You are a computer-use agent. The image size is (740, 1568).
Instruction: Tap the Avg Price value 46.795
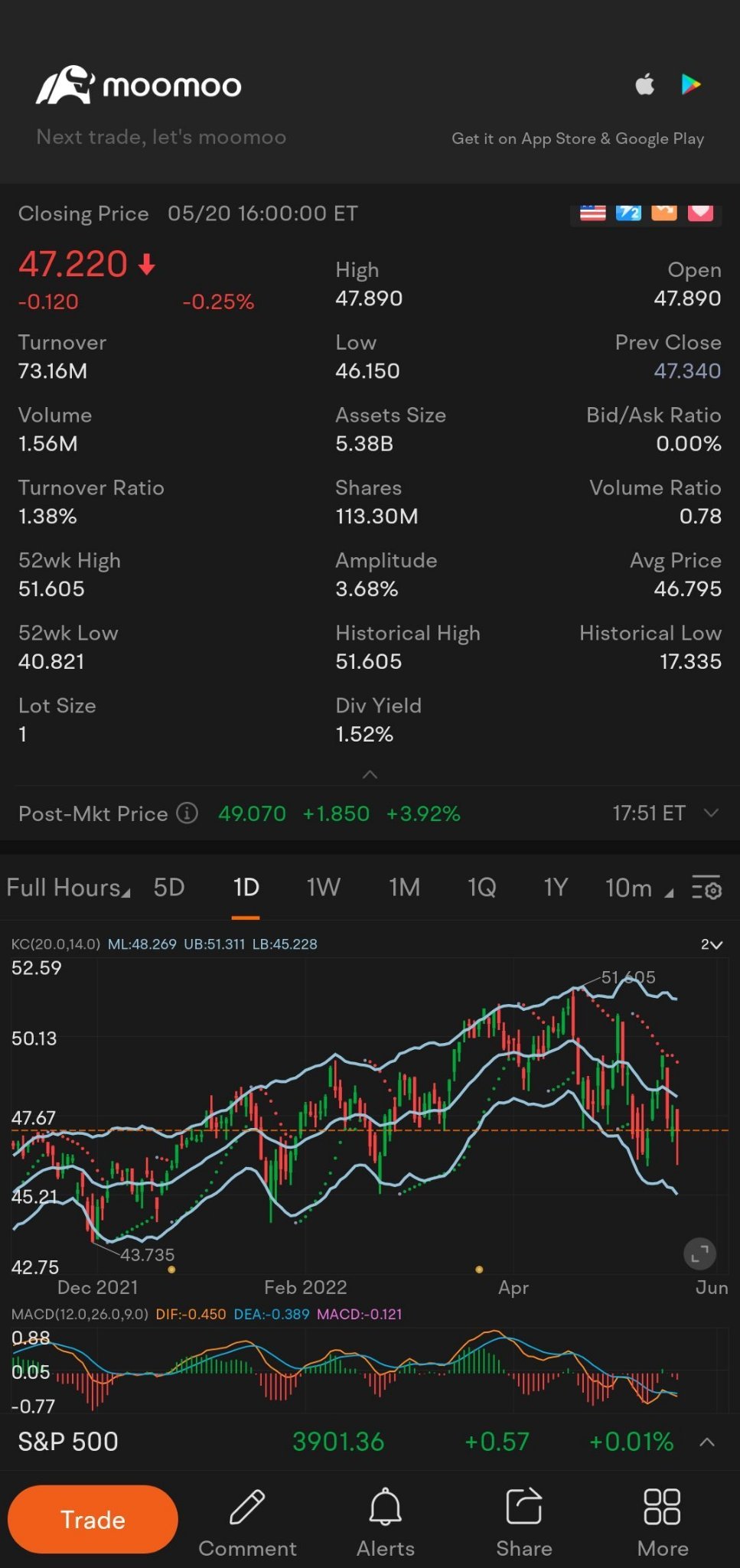coord(687,589)
